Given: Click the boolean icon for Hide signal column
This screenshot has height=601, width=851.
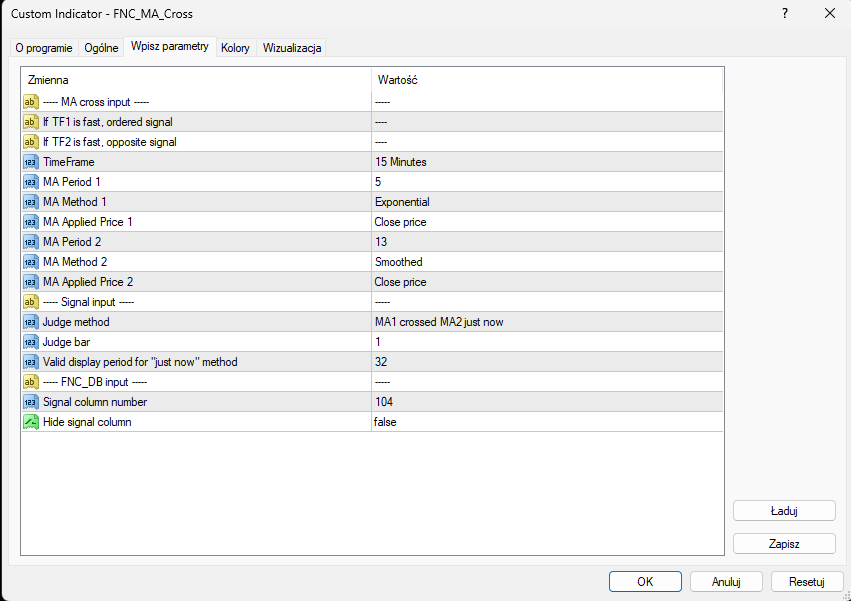Looking at the screenshot, I should point(30,422).
